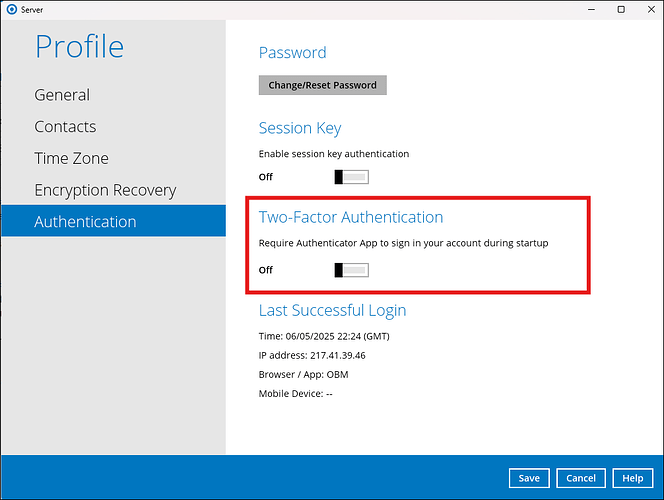The height and width of the screenshot is (500, 664).
Task: Click the Server app icon in title bar
Action: [11, 9]
